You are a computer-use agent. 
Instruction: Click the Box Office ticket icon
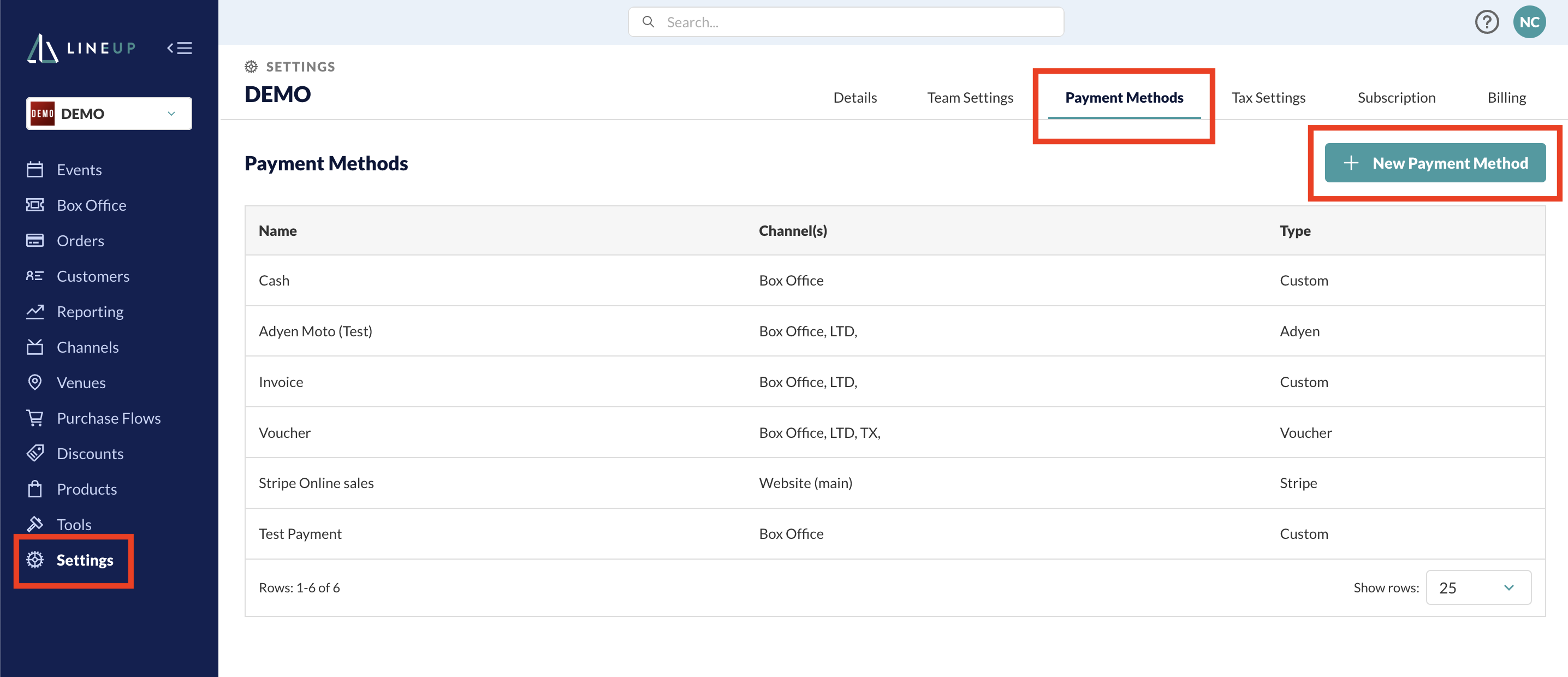(35, 205)
